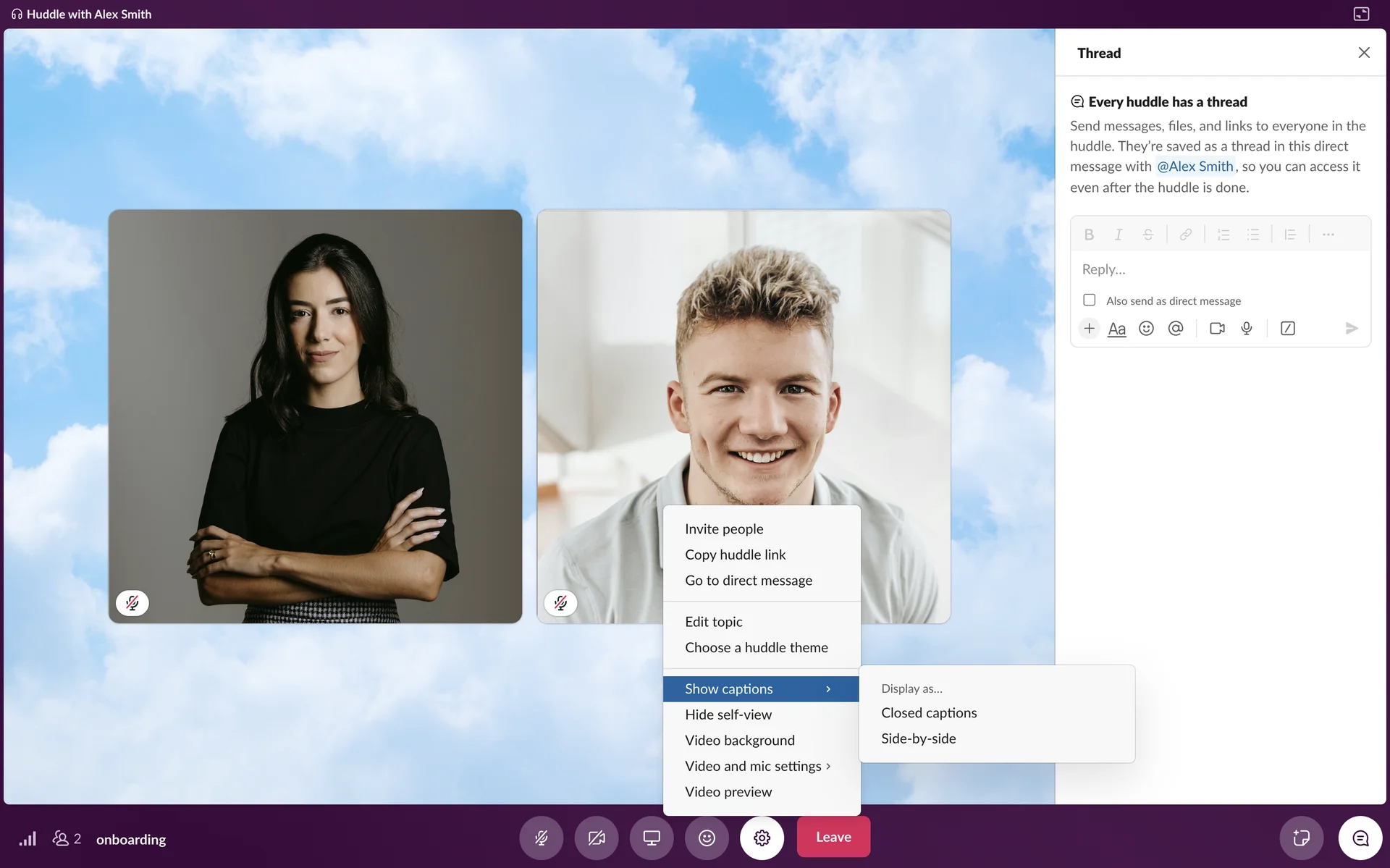Click the record audio clip microphone icon

[1247, 328]
